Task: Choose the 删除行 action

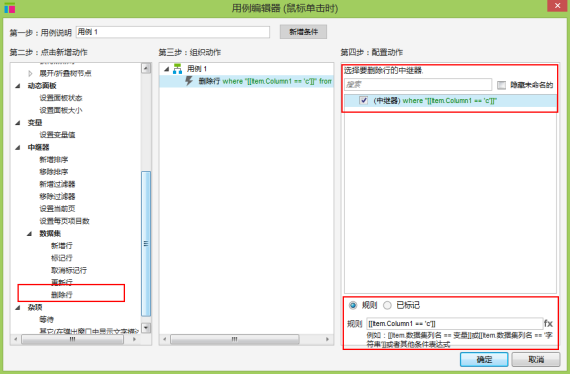Action: point(62,295)
